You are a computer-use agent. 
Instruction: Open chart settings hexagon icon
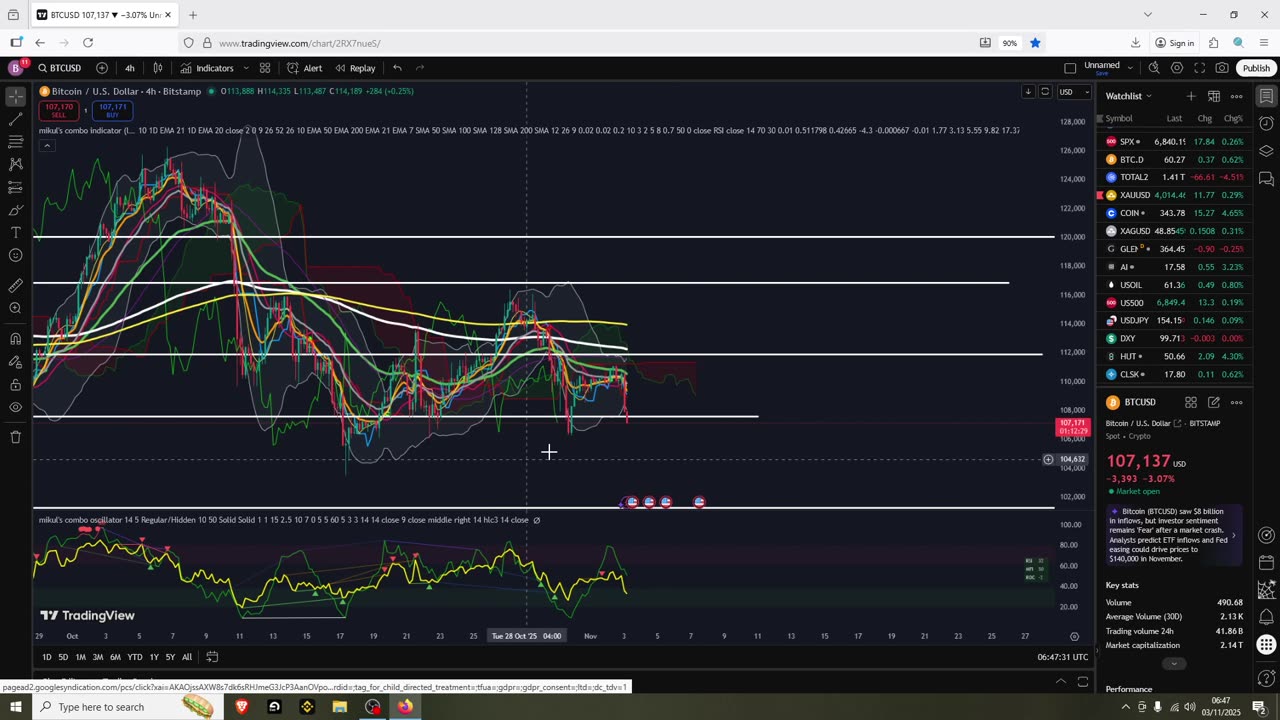[x=1177, y=68]
